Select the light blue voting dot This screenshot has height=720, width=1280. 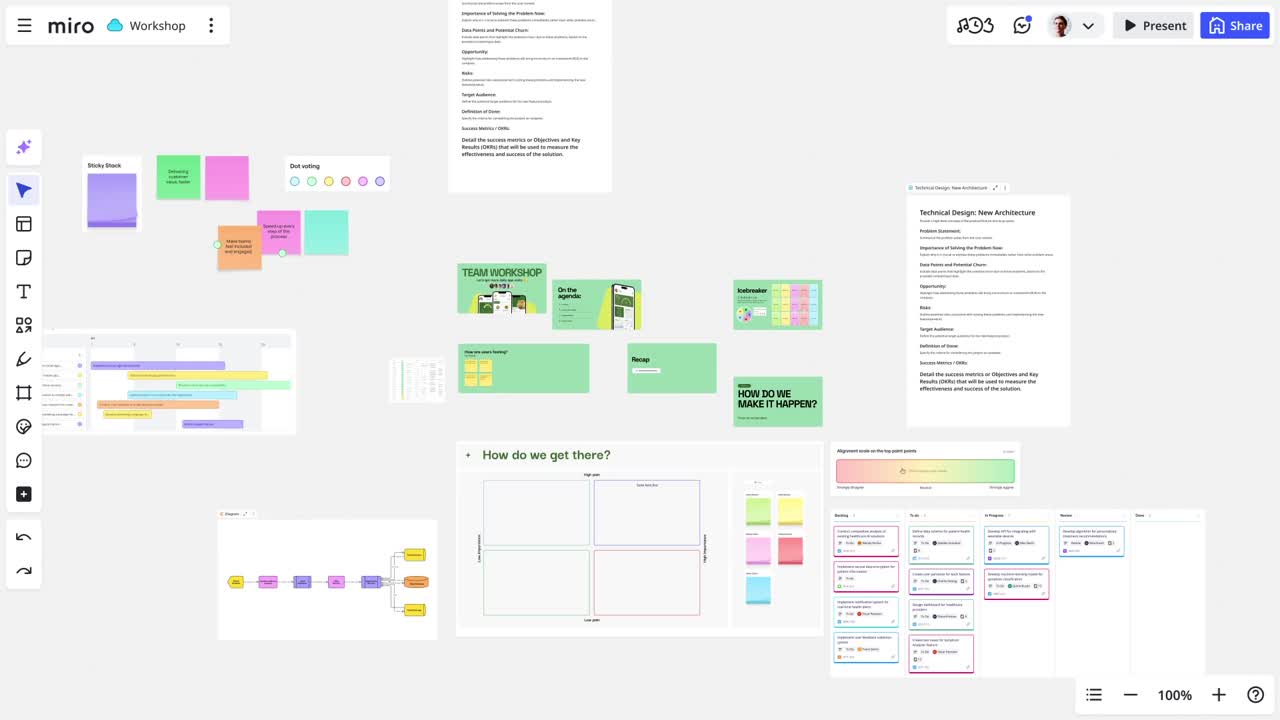click(294, 181)
